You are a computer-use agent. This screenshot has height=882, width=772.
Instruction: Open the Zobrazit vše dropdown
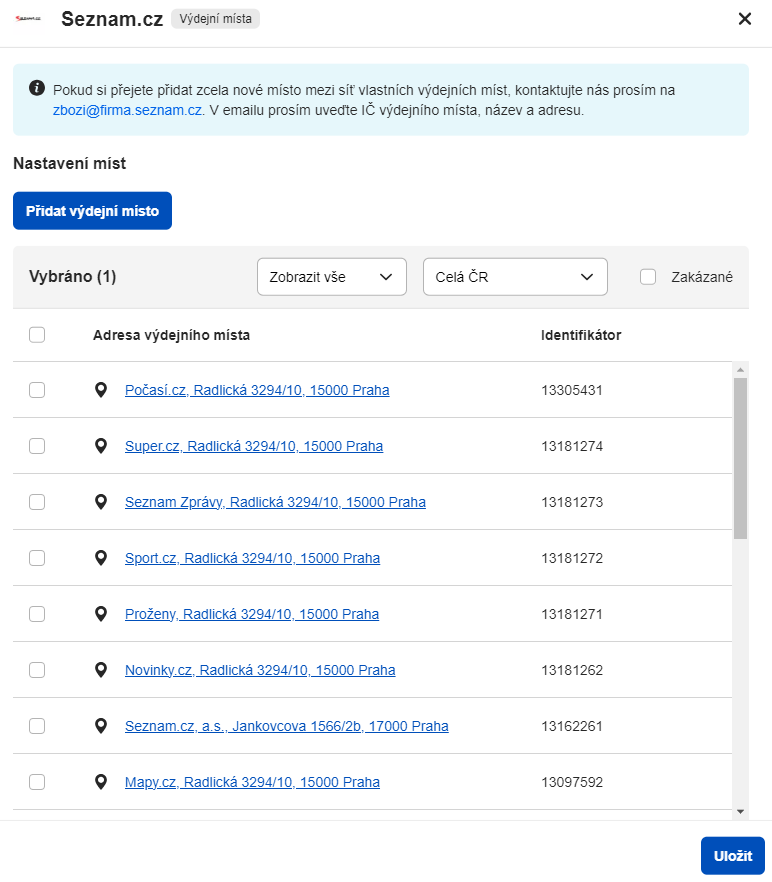coord(332,277)
